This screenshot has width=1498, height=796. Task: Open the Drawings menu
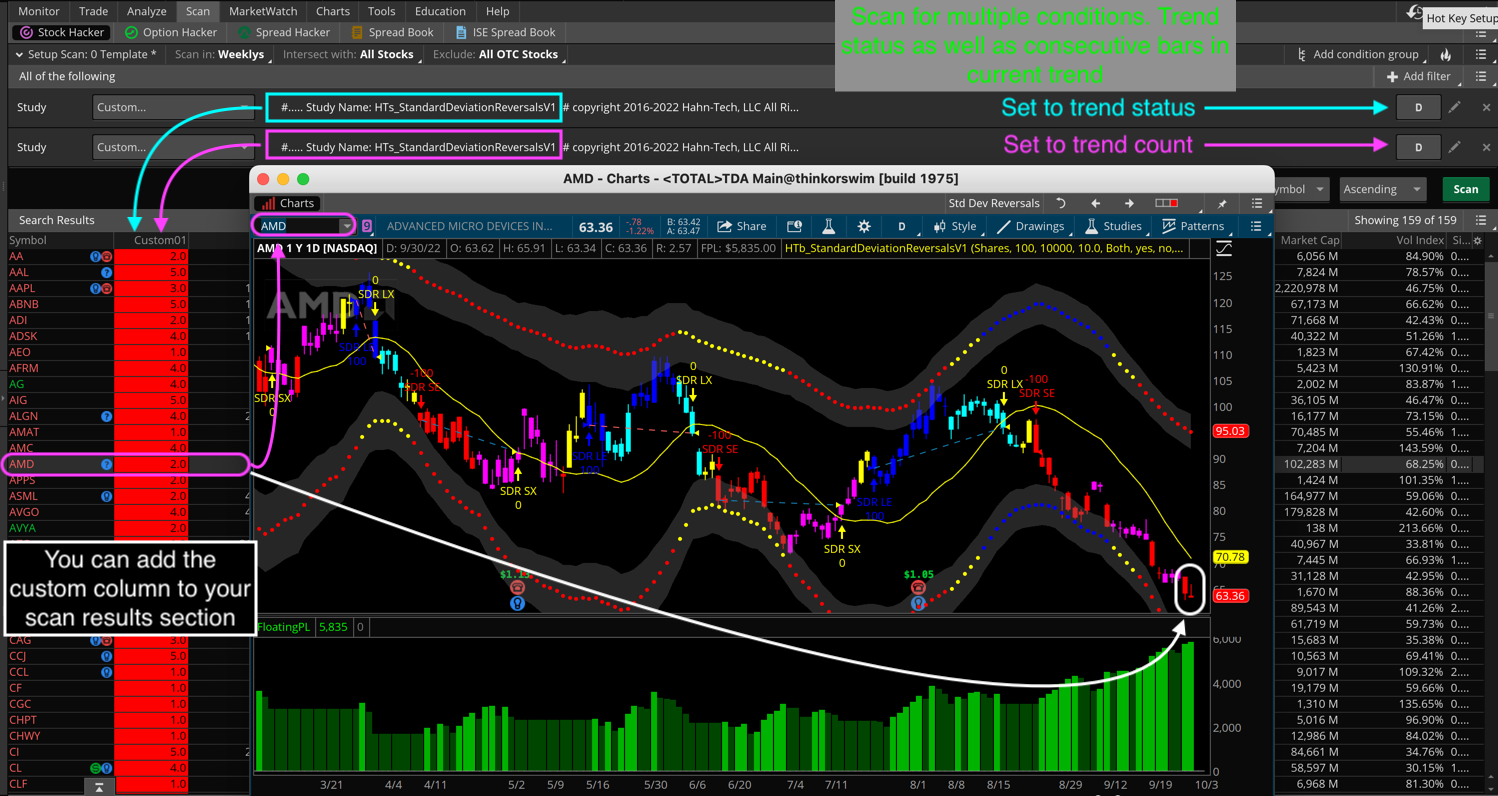click(x=1031, y=226)
